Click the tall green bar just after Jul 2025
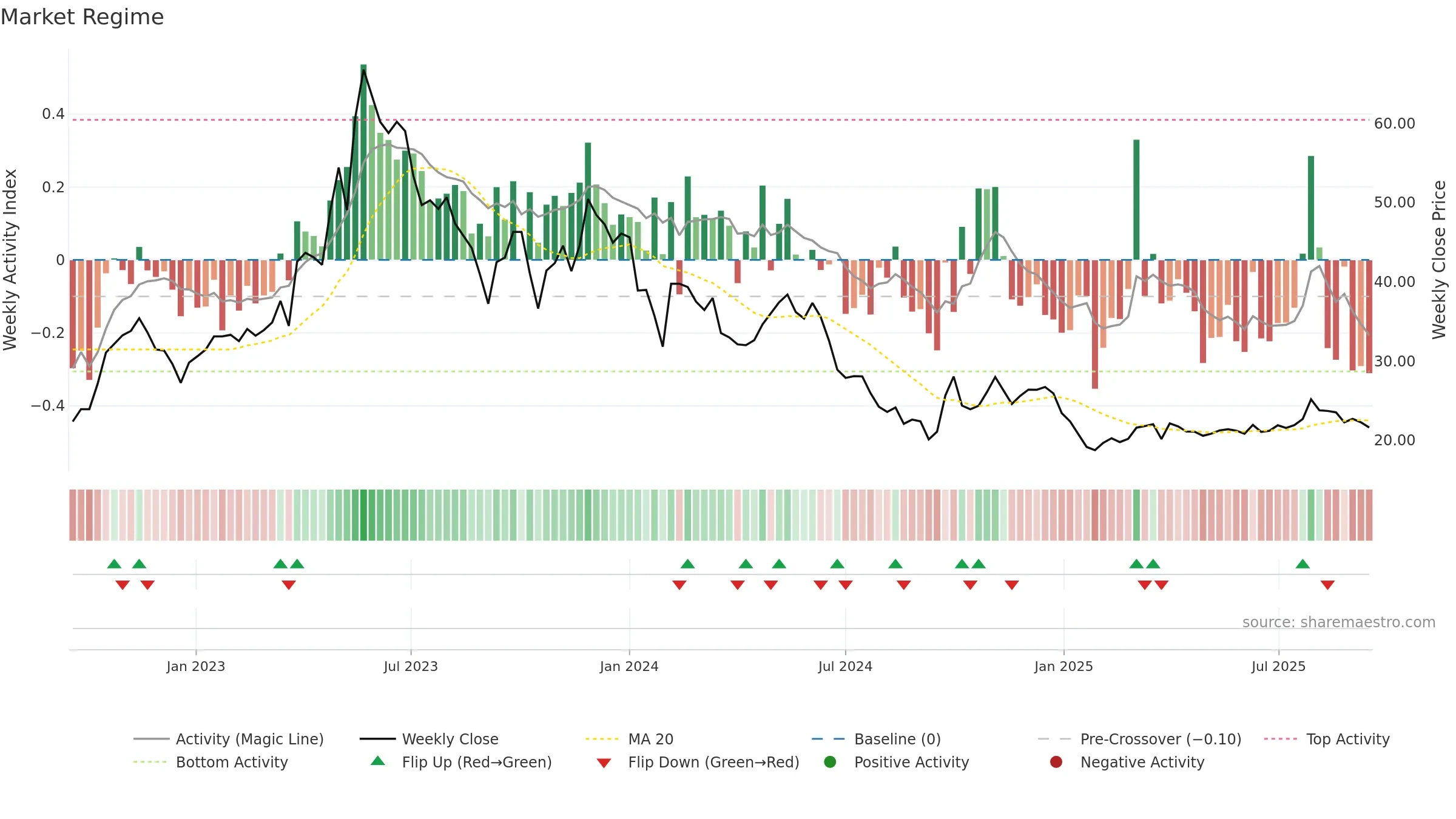This screenshot has width=1456, height=819. (x=1311, y=207)
